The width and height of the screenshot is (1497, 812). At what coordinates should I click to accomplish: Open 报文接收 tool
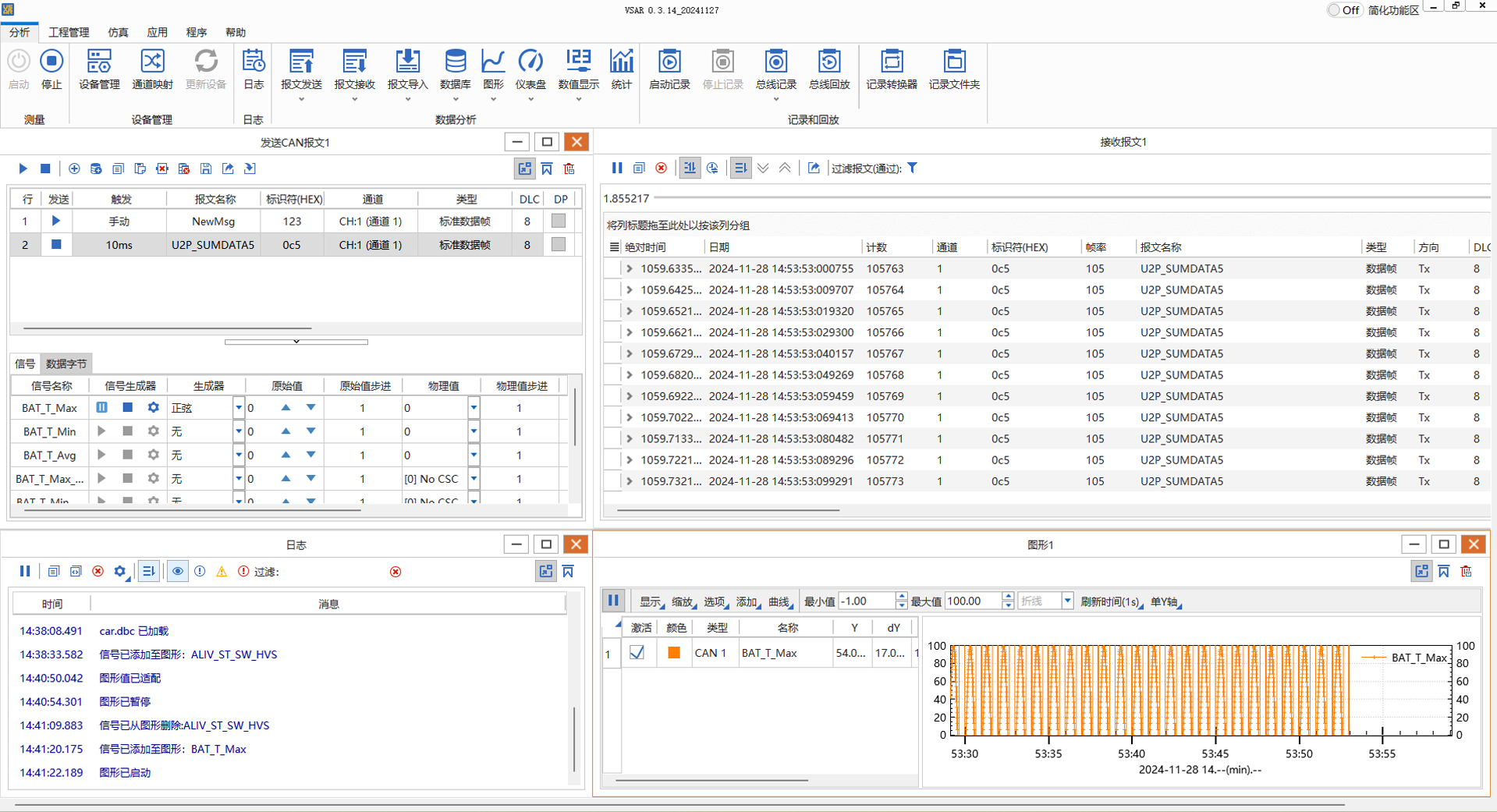pos(354,73)
